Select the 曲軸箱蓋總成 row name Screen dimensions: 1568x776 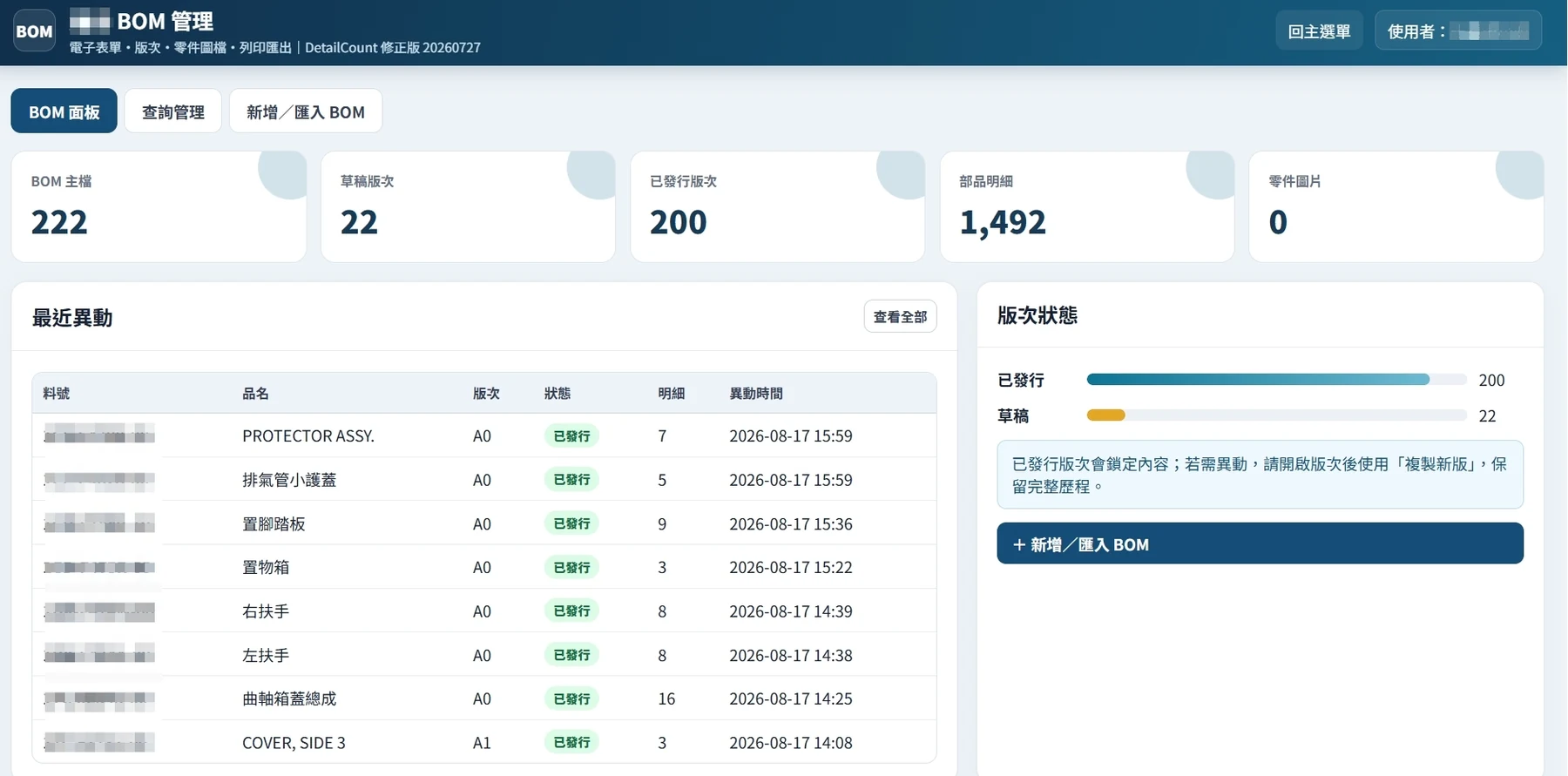tap(289, 698)
